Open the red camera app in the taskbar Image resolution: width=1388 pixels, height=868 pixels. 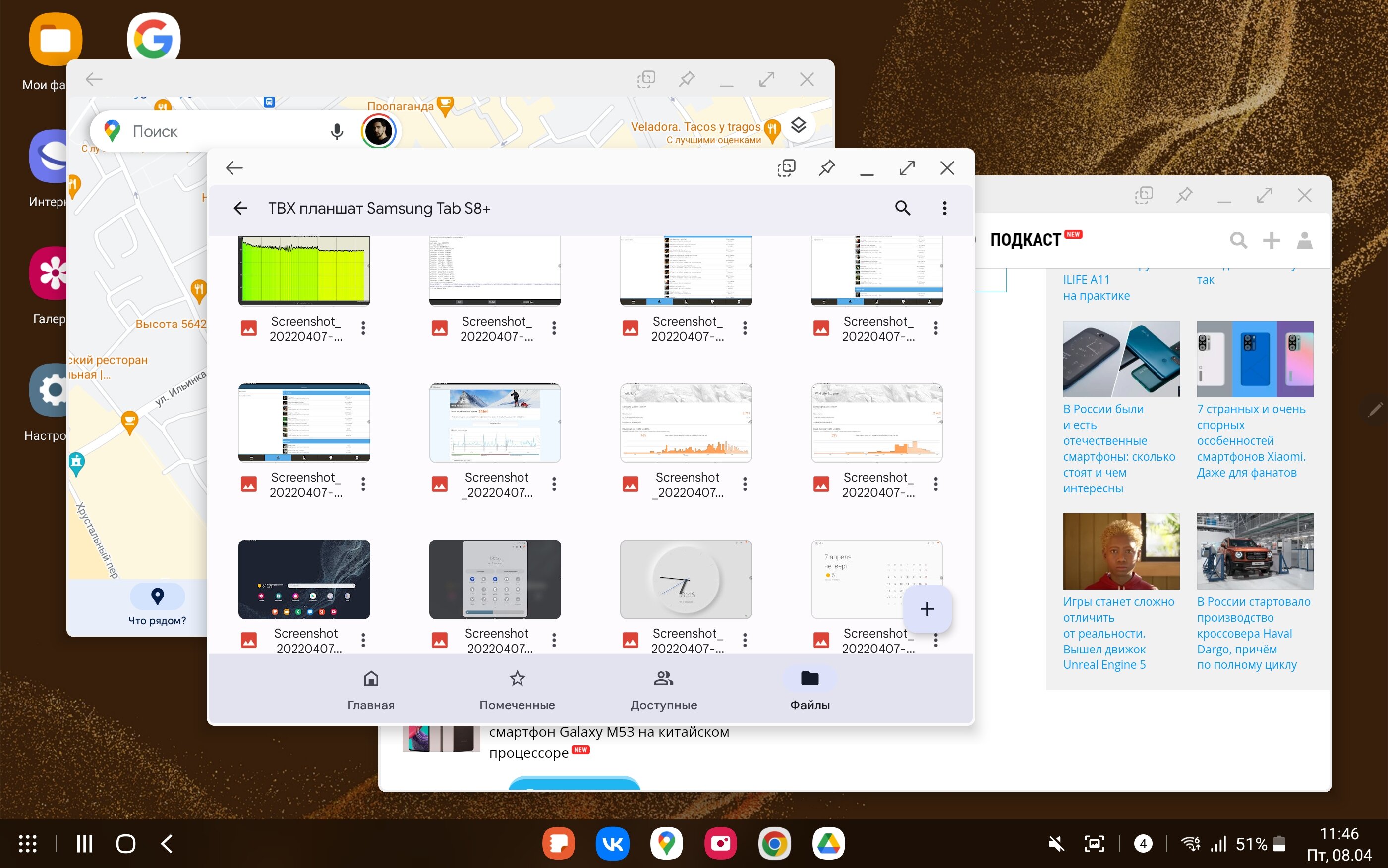coord(720,843)
